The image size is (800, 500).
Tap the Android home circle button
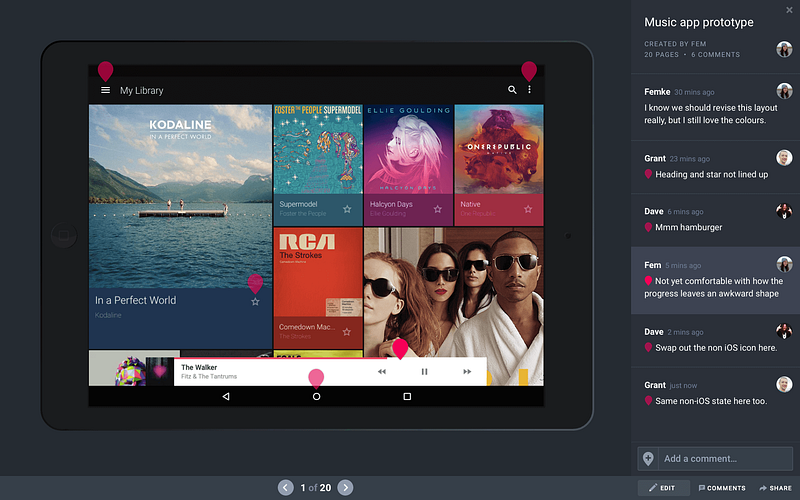[x=316, y=396]
